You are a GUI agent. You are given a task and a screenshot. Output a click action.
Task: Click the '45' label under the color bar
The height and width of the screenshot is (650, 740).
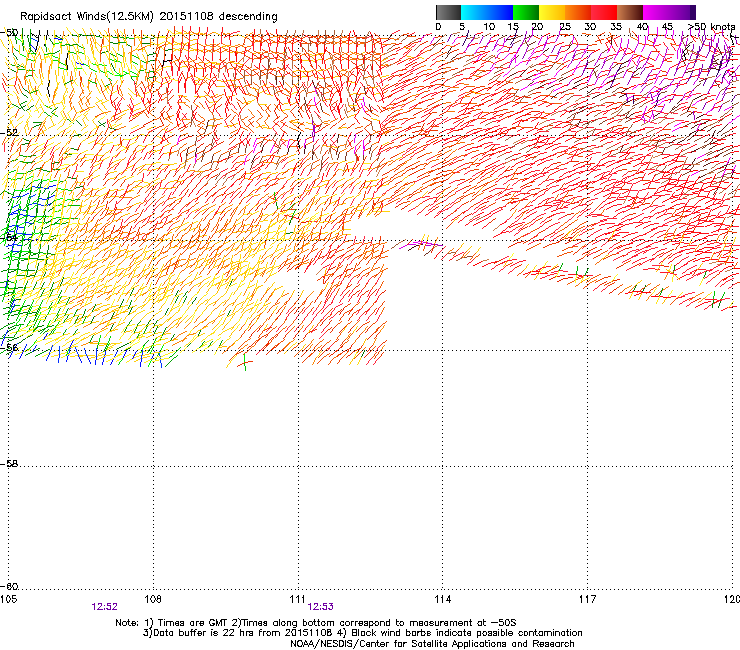(667, 27)
